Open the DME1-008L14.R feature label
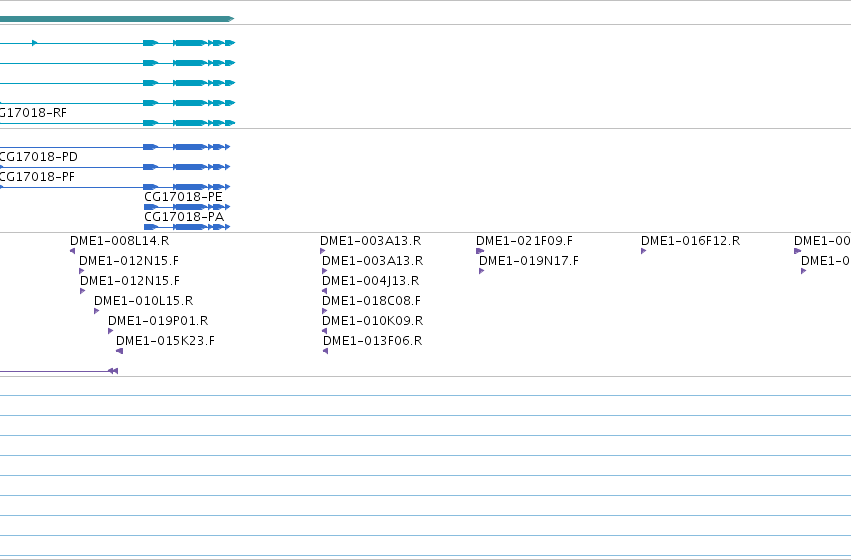This screenshot has height=560, width=851. [119, 241]
